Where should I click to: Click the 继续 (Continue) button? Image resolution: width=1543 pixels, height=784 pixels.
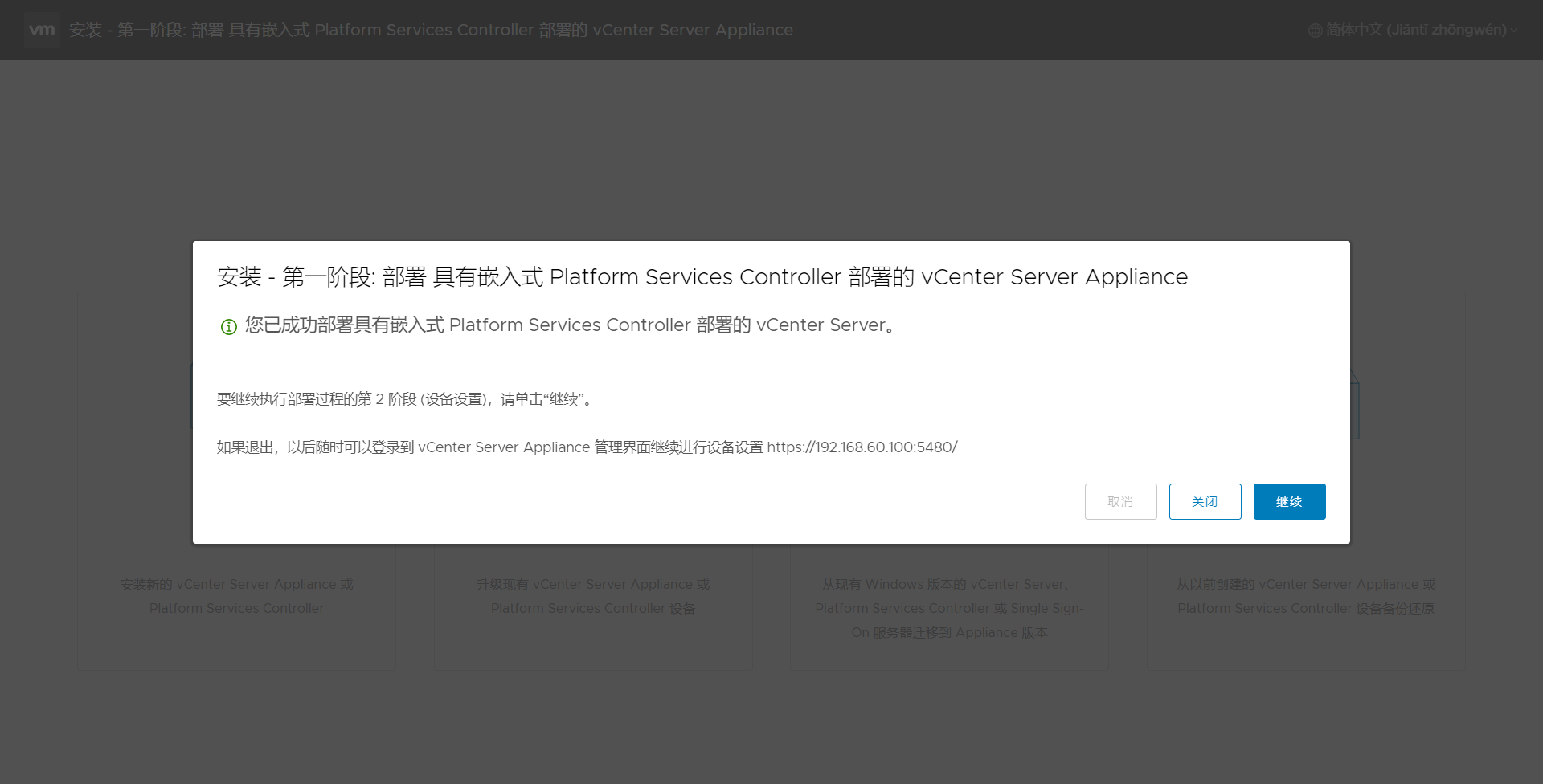click(1289, 501)
